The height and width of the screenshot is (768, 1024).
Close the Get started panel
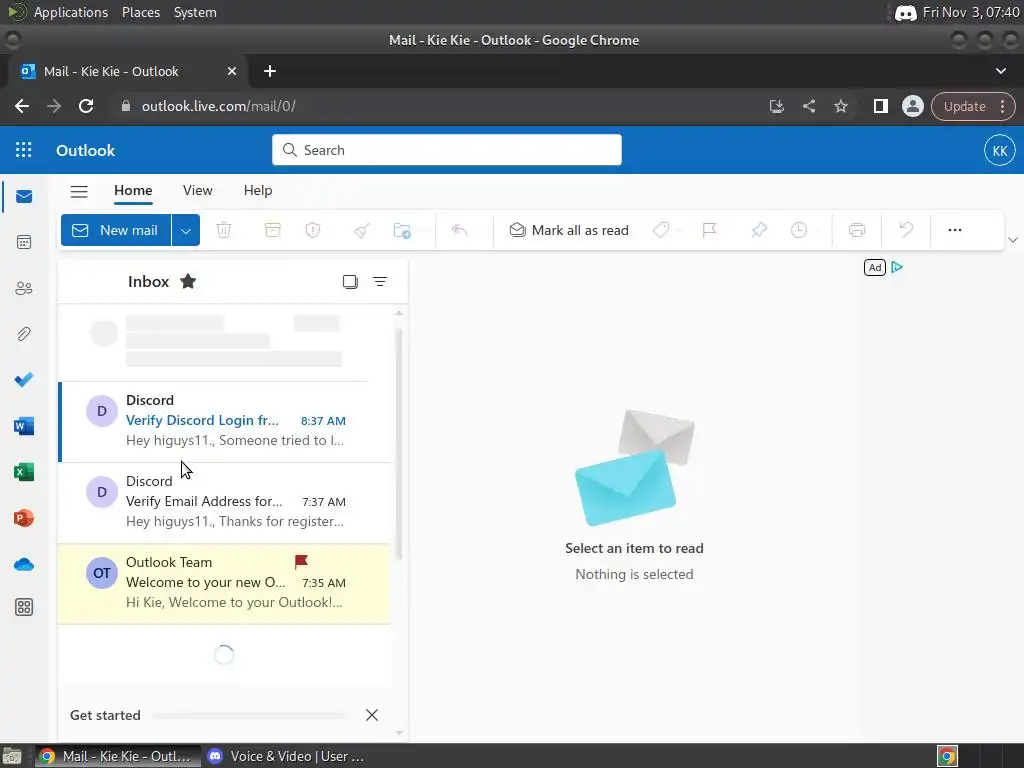coord(372,715)
